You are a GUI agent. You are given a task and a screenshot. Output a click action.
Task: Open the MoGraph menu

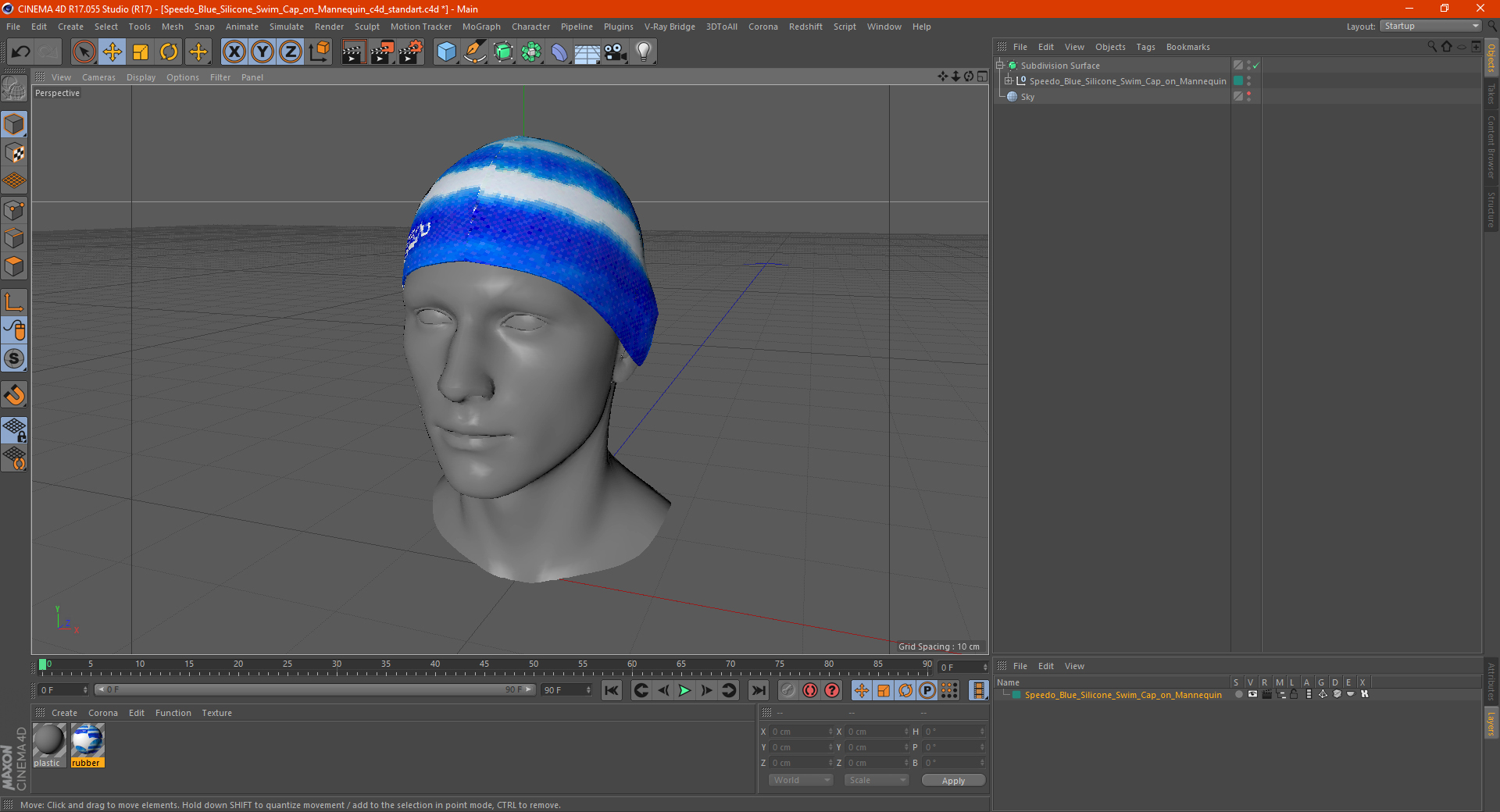click(481, 27)
